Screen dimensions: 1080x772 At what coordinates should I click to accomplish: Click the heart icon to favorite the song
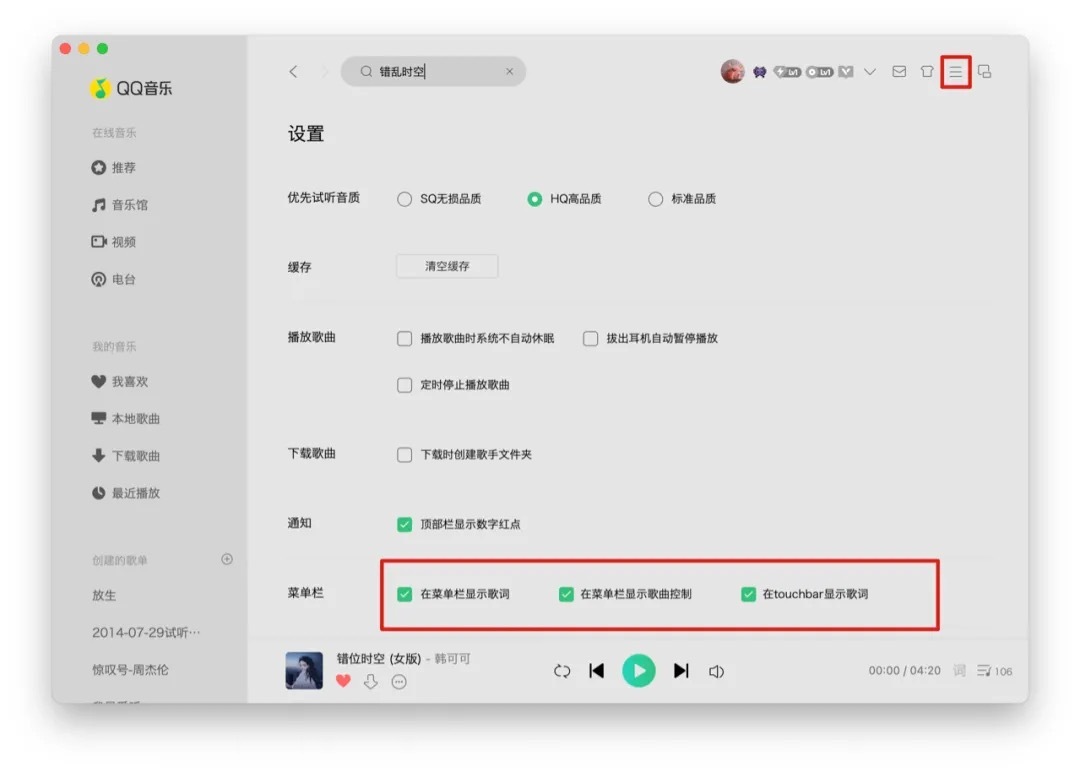[343, 681]
